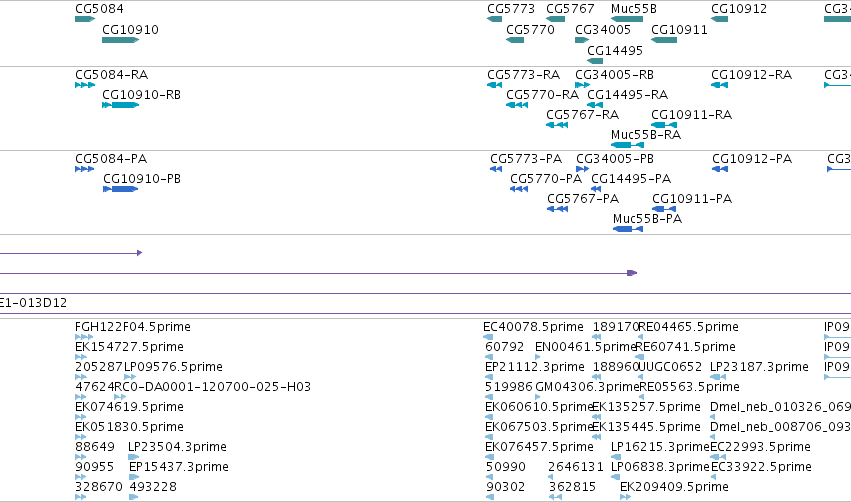Viewport: 851px width, 502px height.
Task: Select transcript CG10910-RB
Action: pos(120,105)
